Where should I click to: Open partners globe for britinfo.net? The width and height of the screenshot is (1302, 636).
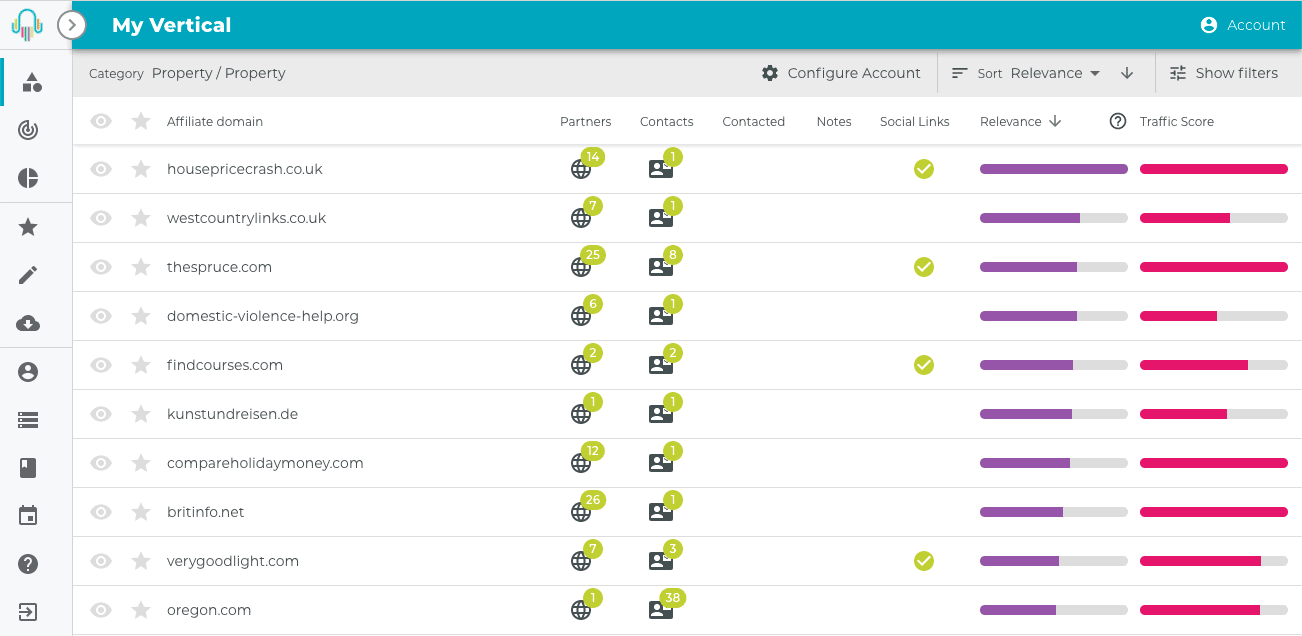click(581, 512)
